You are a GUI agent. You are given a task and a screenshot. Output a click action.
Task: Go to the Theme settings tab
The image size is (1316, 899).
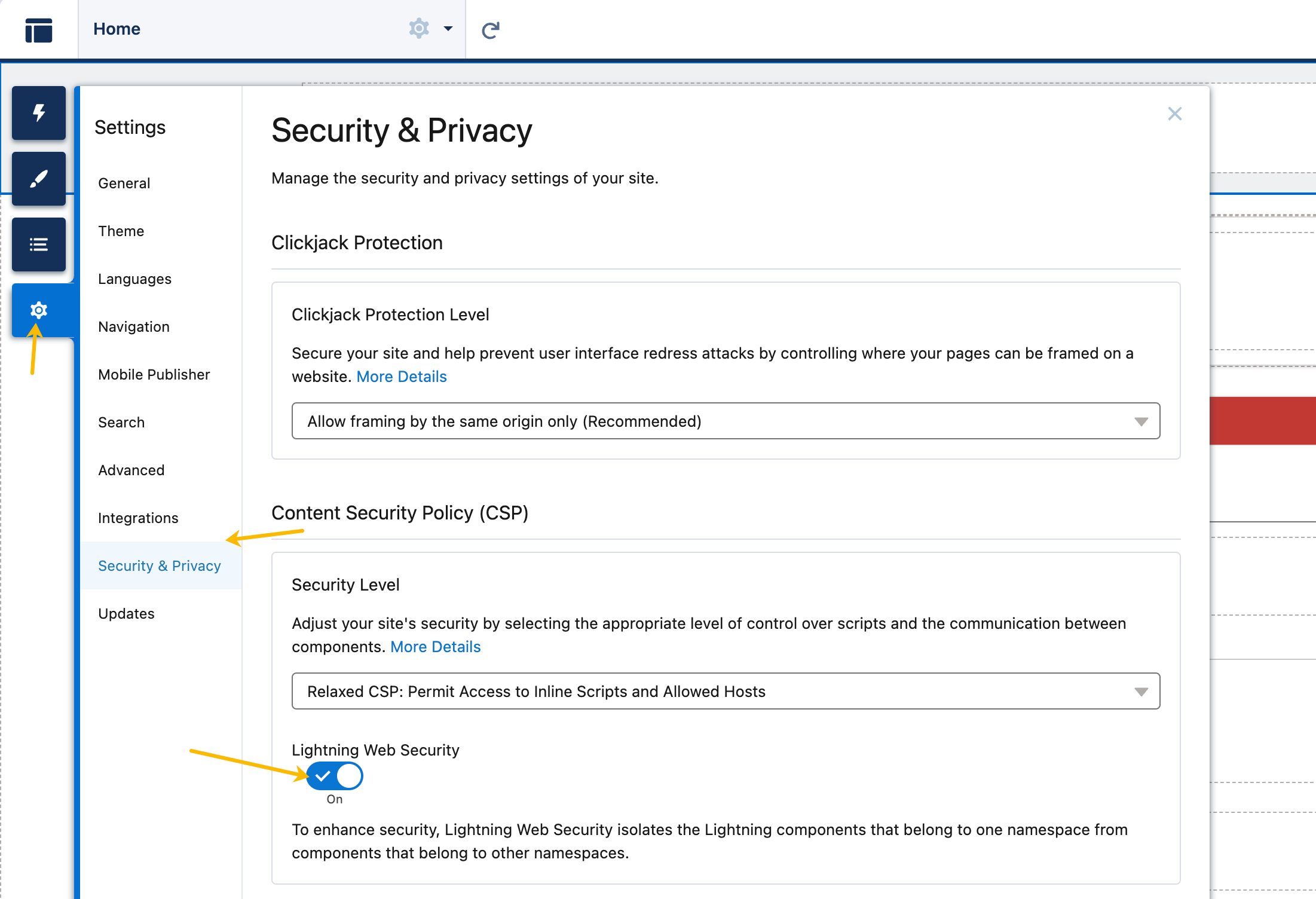point(121,231)
